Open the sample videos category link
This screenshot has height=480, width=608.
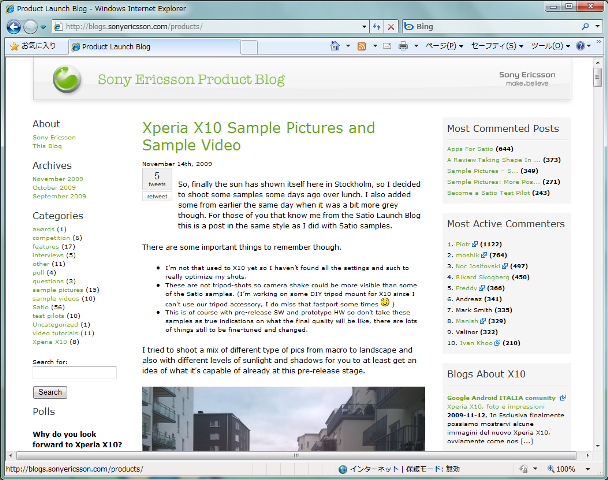[56, 299]
